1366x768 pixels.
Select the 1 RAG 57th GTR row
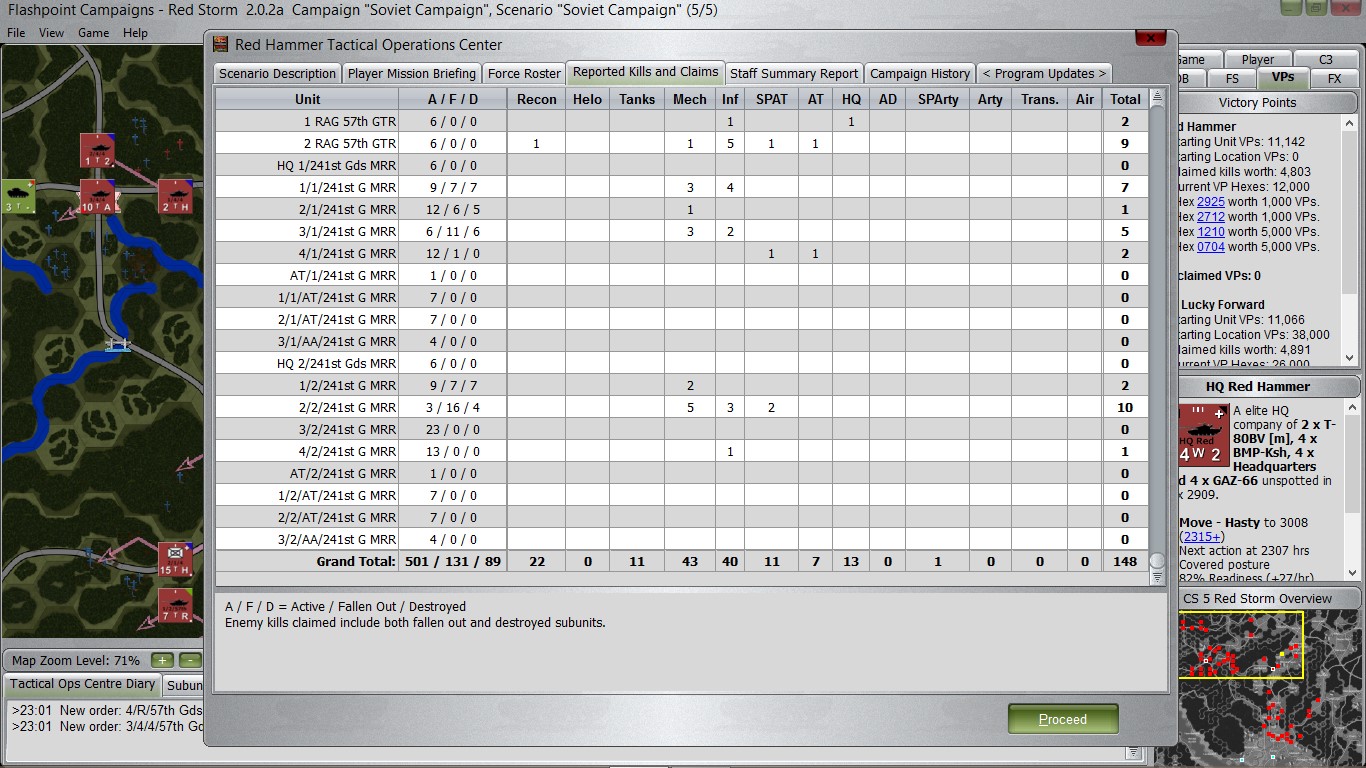click(x=682, y=121)
